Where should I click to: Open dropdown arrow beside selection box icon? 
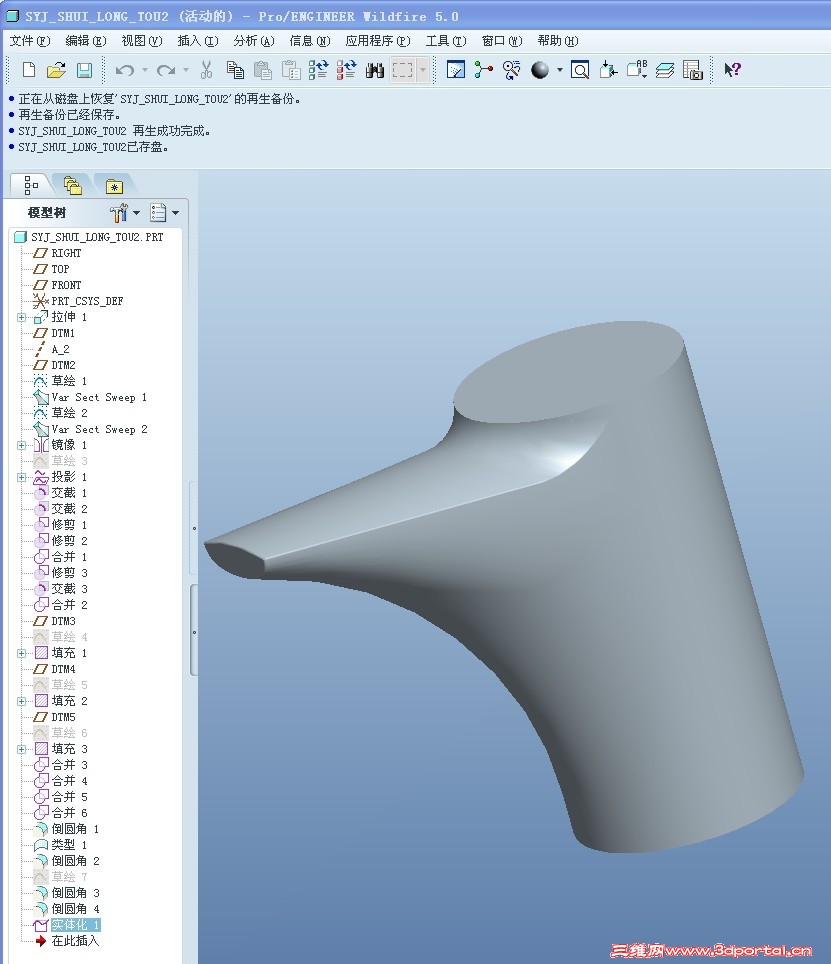(422, 69)
